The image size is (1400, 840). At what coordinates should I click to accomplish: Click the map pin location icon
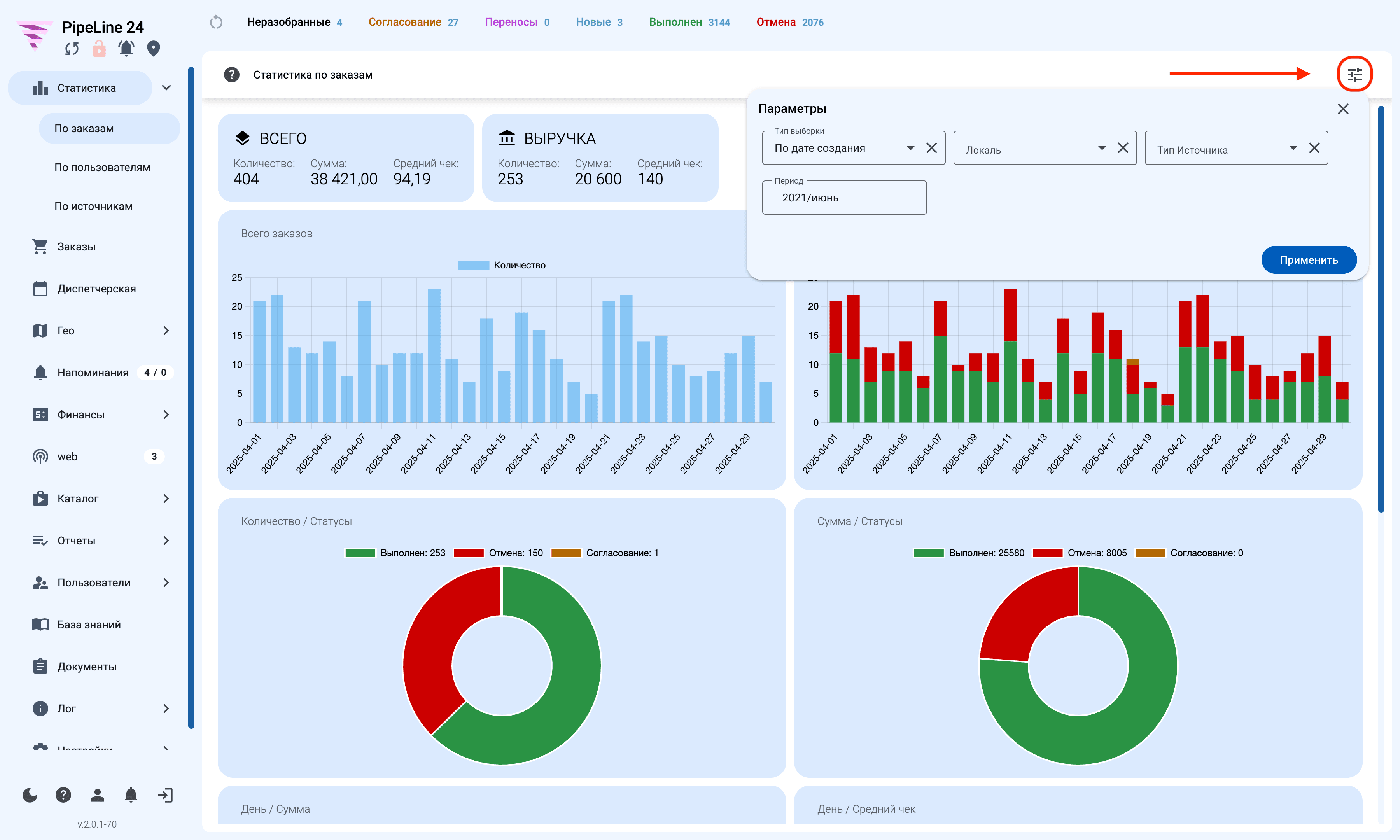click(x=153, y=49)
